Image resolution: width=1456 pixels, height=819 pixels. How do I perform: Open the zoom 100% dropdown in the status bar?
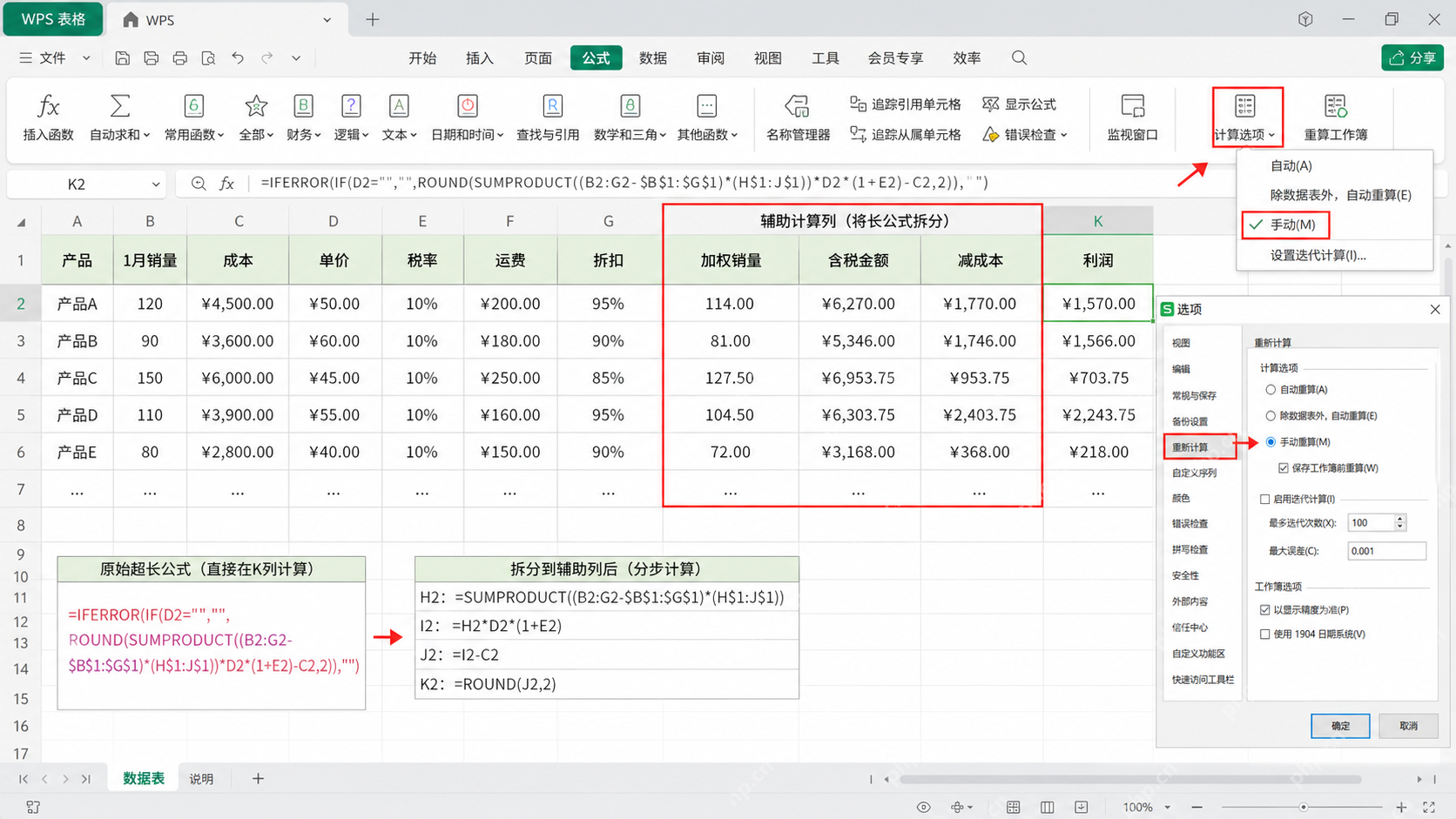pos(1168,808)
